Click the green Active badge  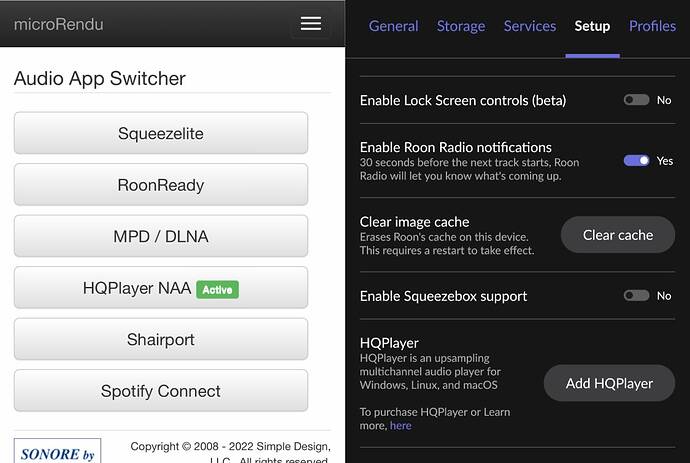[x=217, y=290]
